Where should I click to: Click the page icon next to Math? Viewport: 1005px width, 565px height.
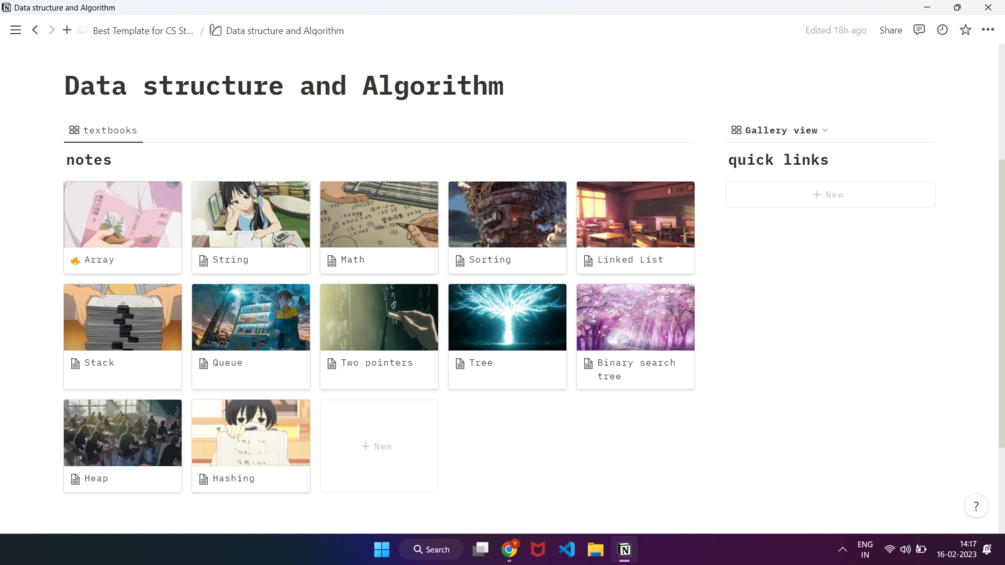(x=331, y=260)
